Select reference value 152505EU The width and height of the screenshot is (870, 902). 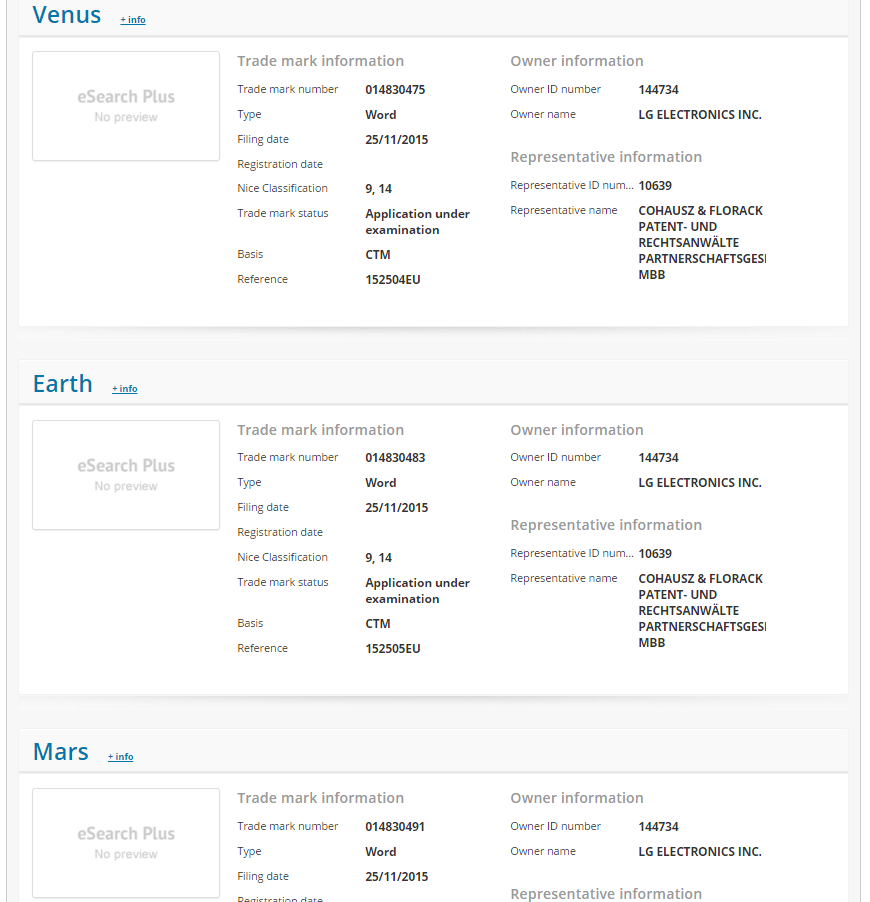[393, 649]
